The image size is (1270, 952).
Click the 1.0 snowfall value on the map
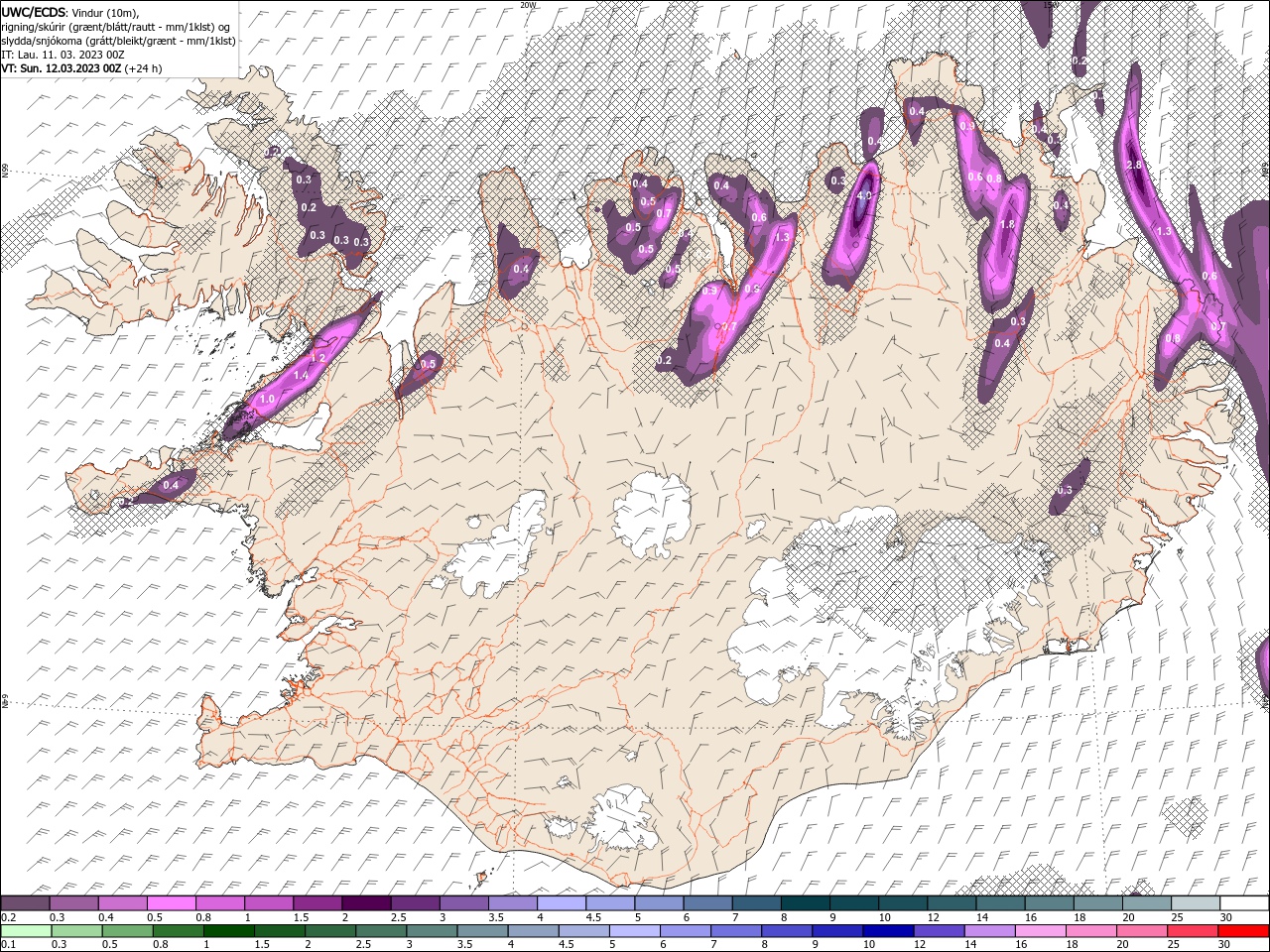[x=266, y=399]
